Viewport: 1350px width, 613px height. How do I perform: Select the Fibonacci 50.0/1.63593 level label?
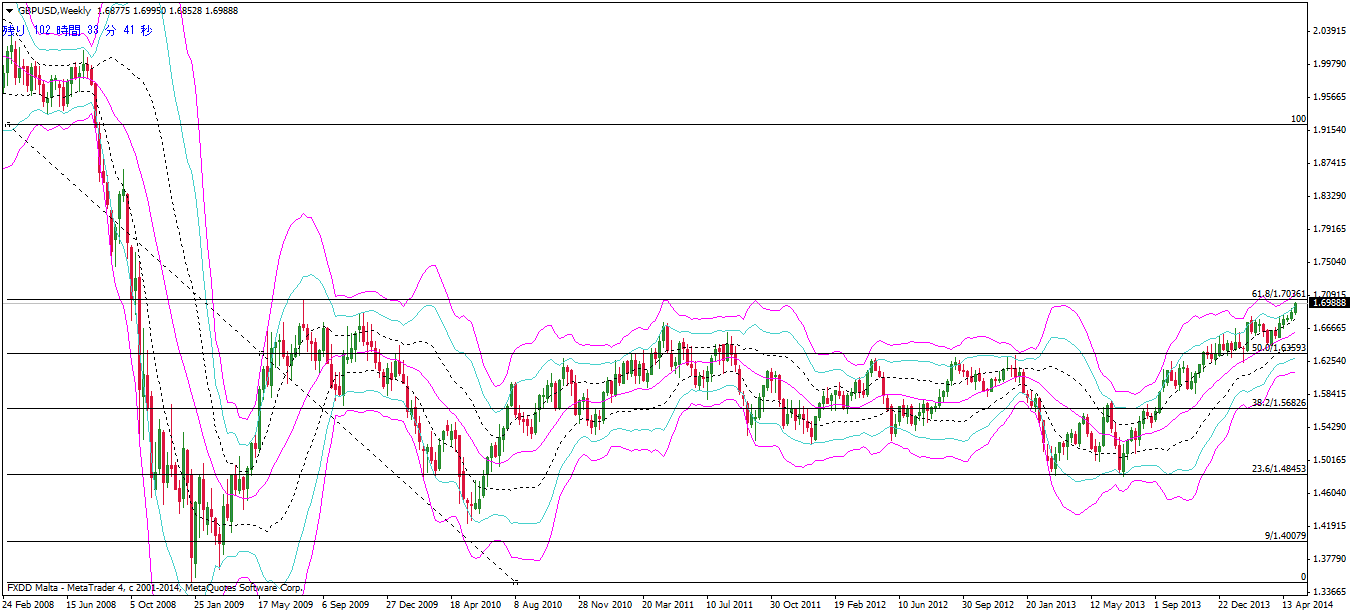(x=1279, y=348)
